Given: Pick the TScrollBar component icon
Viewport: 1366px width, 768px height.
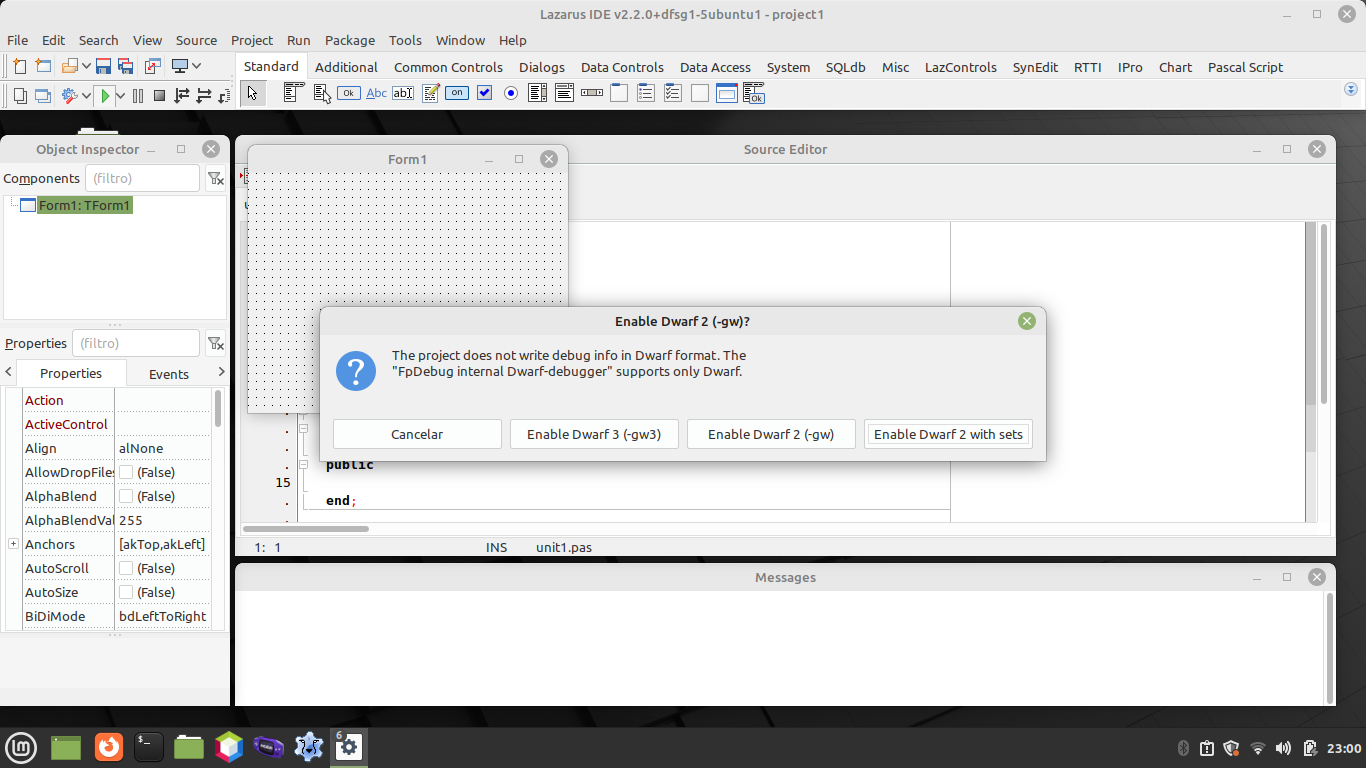Looking at the screenshot, I should tap(592, 93).
